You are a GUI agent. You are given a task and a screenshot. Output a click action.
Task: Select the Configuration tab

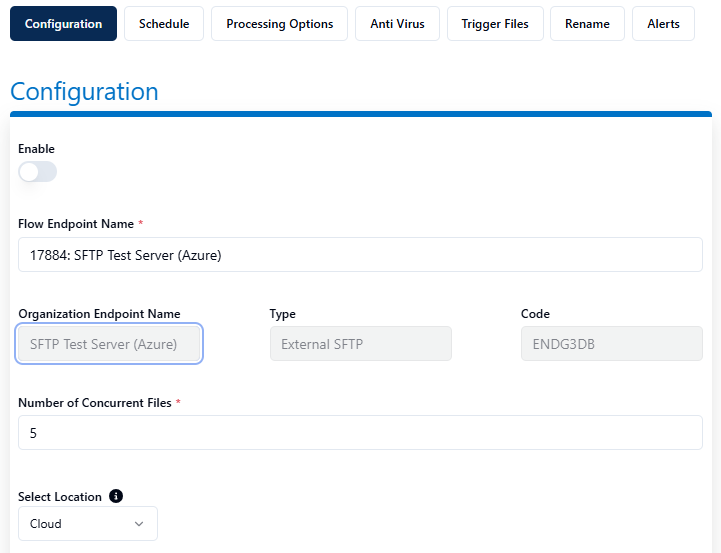63,24
